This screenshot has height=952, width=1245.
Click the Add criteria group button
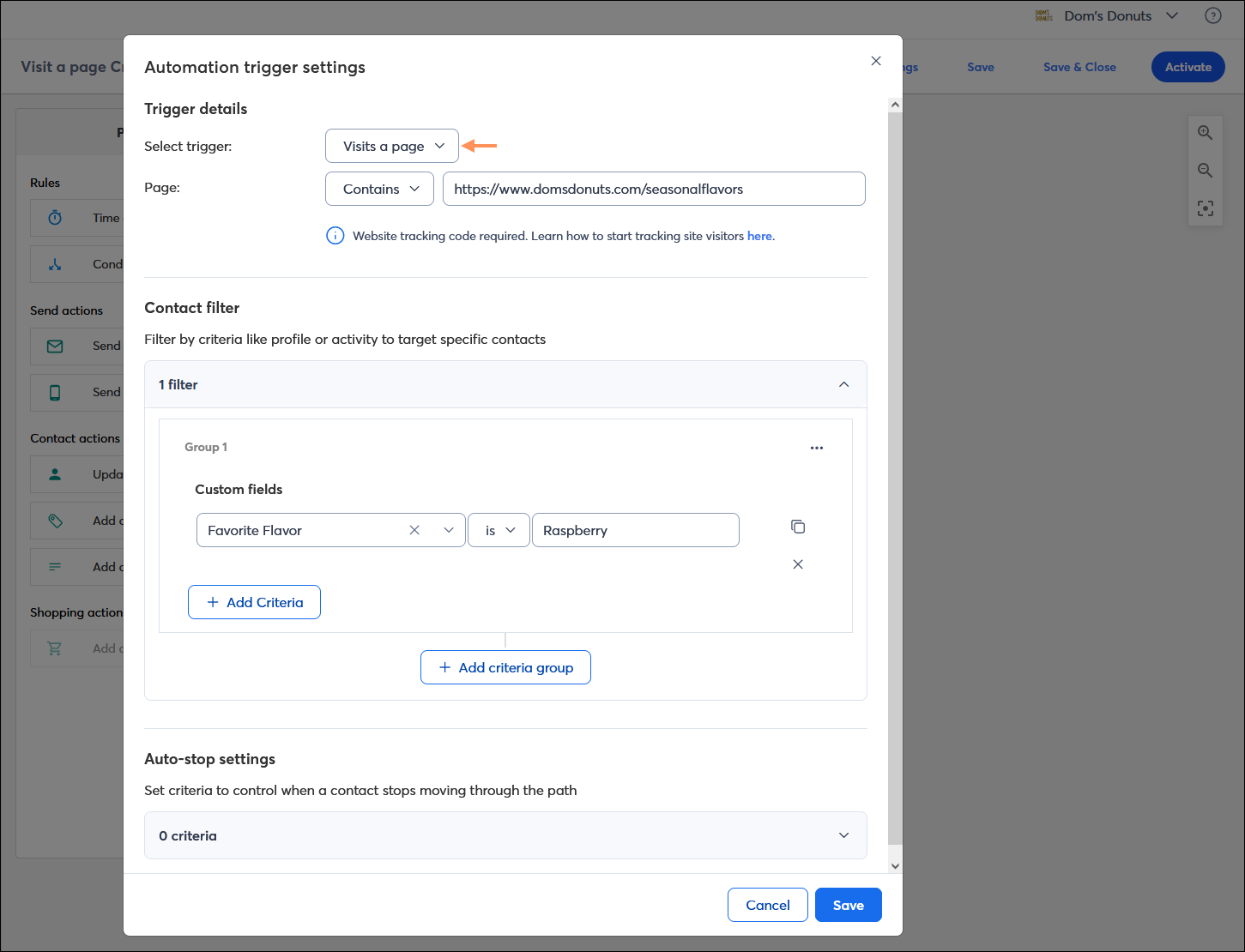[x=505, y=667]
